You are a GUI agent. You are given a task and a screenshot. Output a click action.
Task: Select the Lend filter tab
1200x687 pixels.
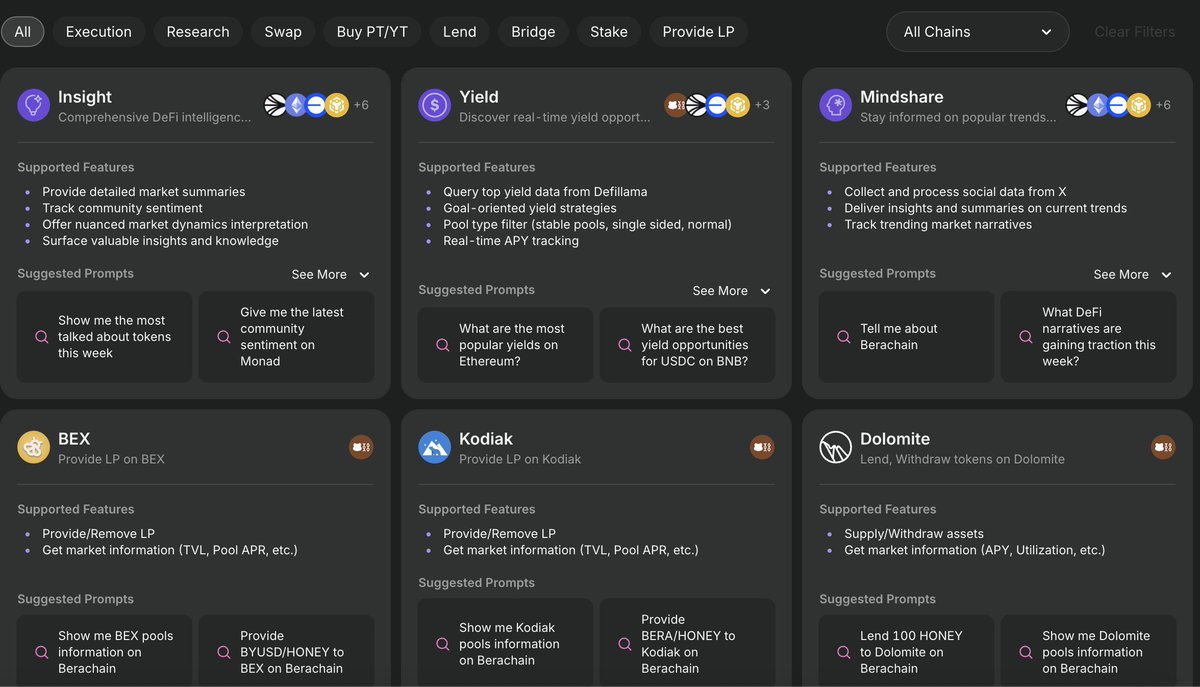coord(460,32)
